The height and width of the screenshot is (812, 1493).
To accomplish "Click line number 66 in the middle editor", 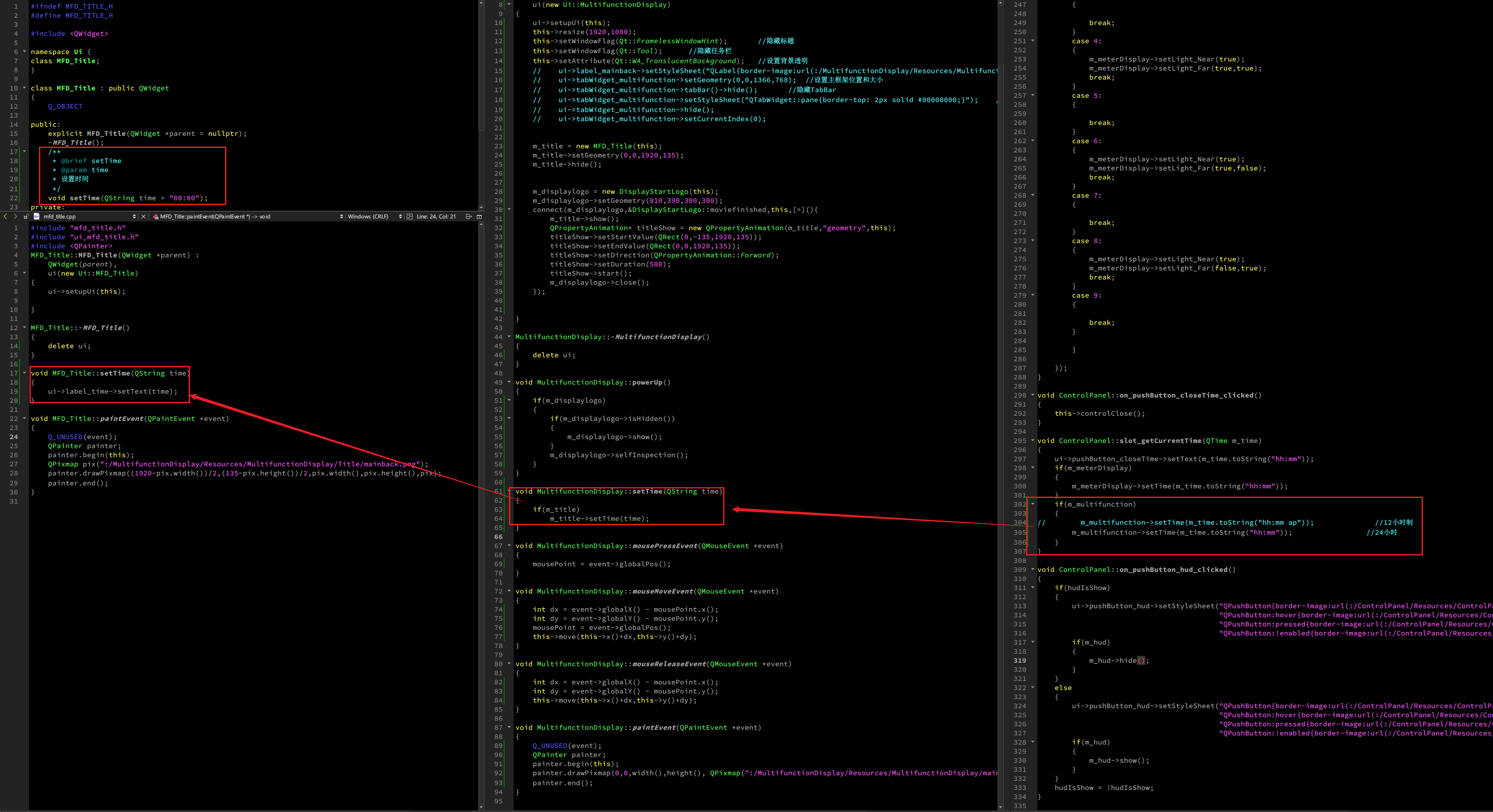I will (x=499, y=537).
